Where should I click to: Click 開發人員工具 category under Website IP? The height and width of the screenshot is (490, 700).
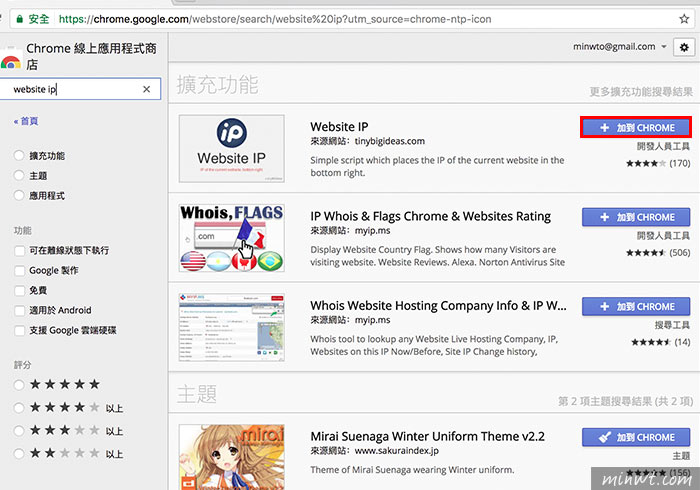coord(663,146)
